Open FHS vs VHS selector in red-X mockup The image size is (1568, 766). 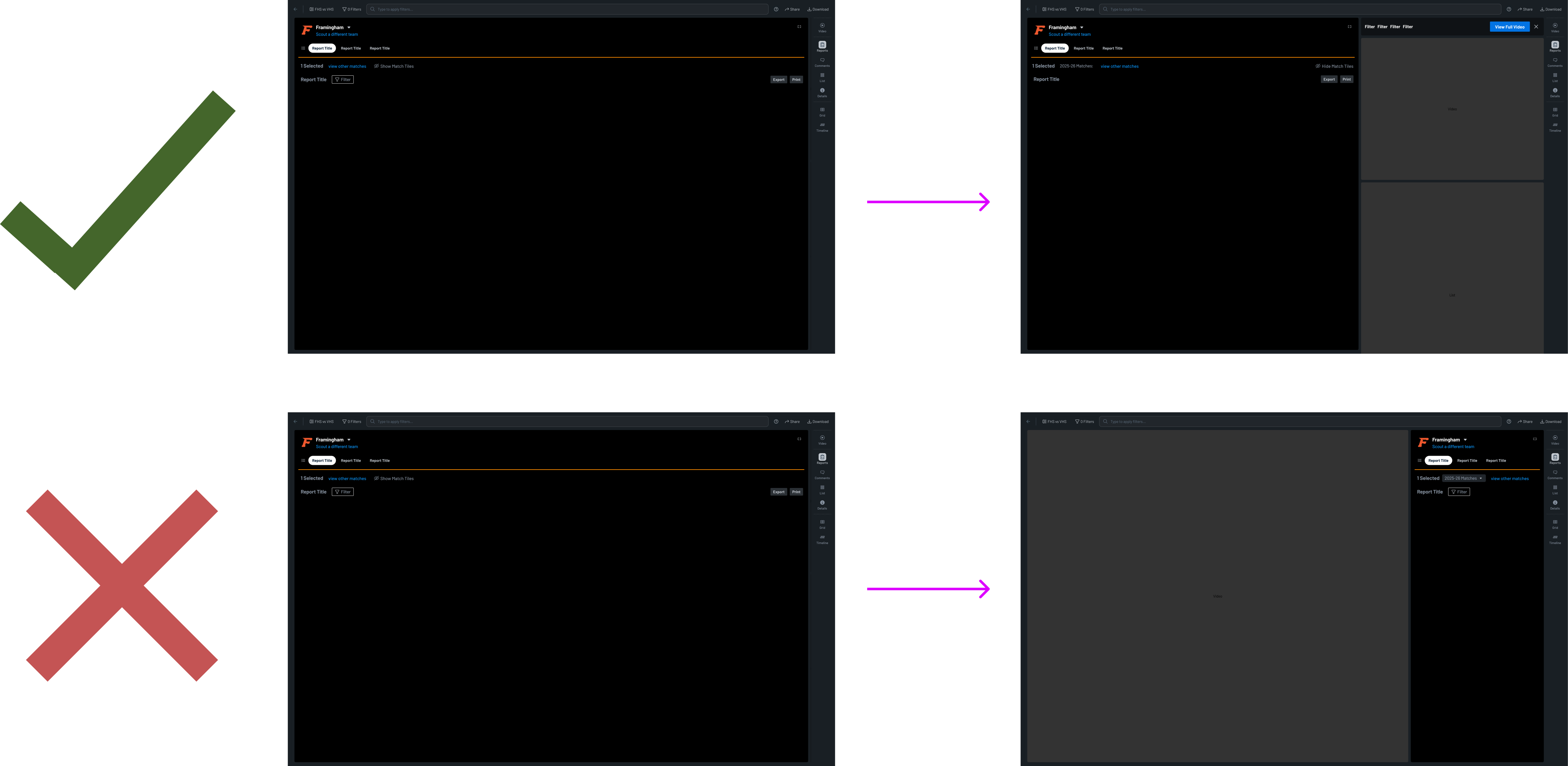click(x=321, y=422)
